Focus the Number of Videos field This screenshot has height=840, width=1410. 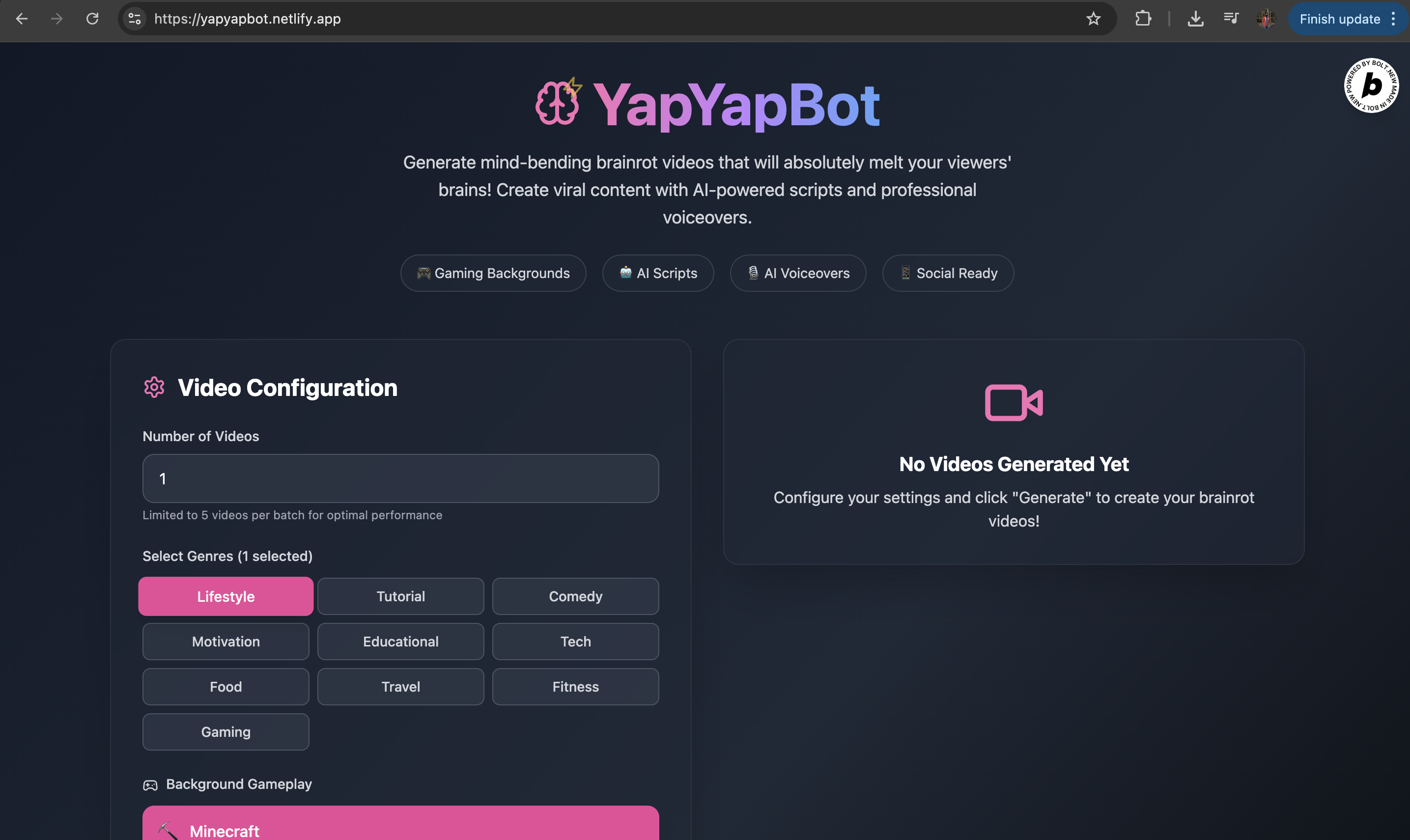tap(400, 478)
